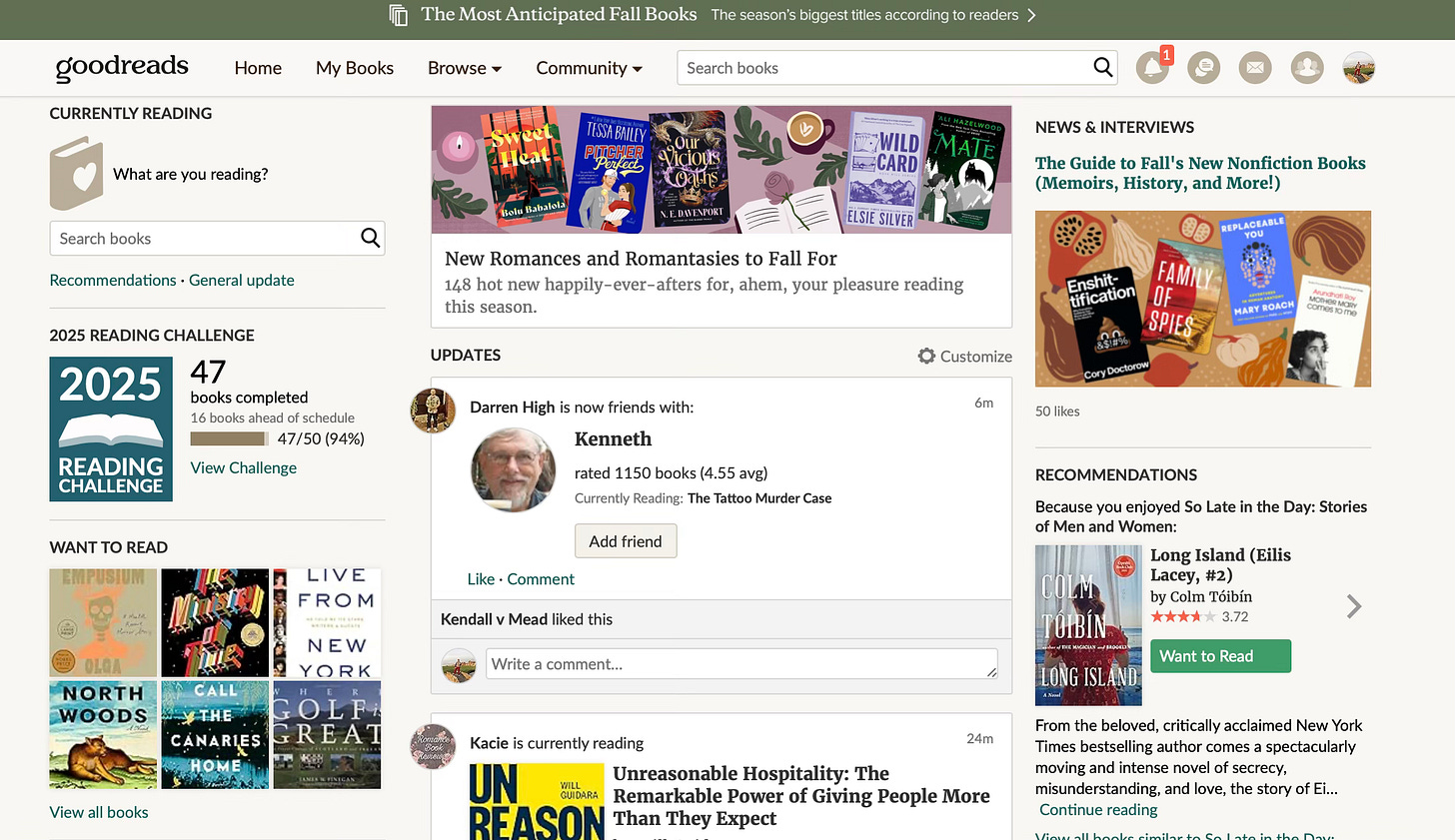The width and height of the screenshot is (1455, 840).
Task: Click the 2025 Reading Challenge badge
Action: [x=111, y=429]
